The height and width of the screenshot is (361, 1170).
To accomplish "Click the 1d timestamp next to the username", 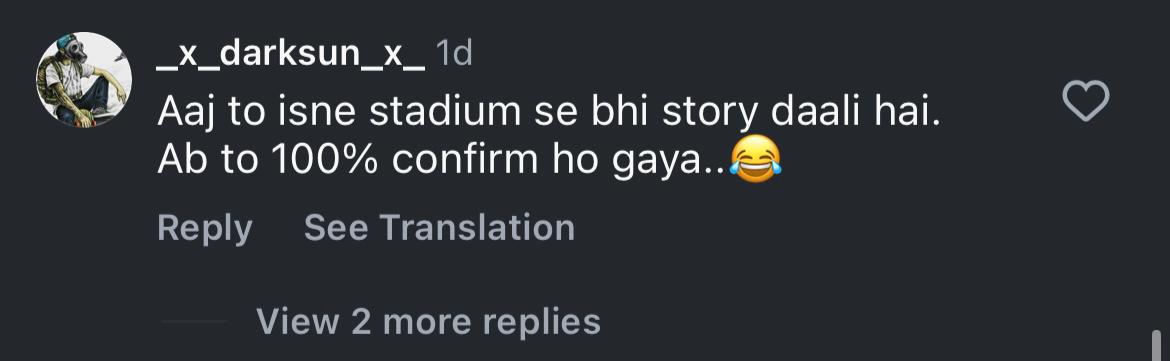I will click(454, 54).
